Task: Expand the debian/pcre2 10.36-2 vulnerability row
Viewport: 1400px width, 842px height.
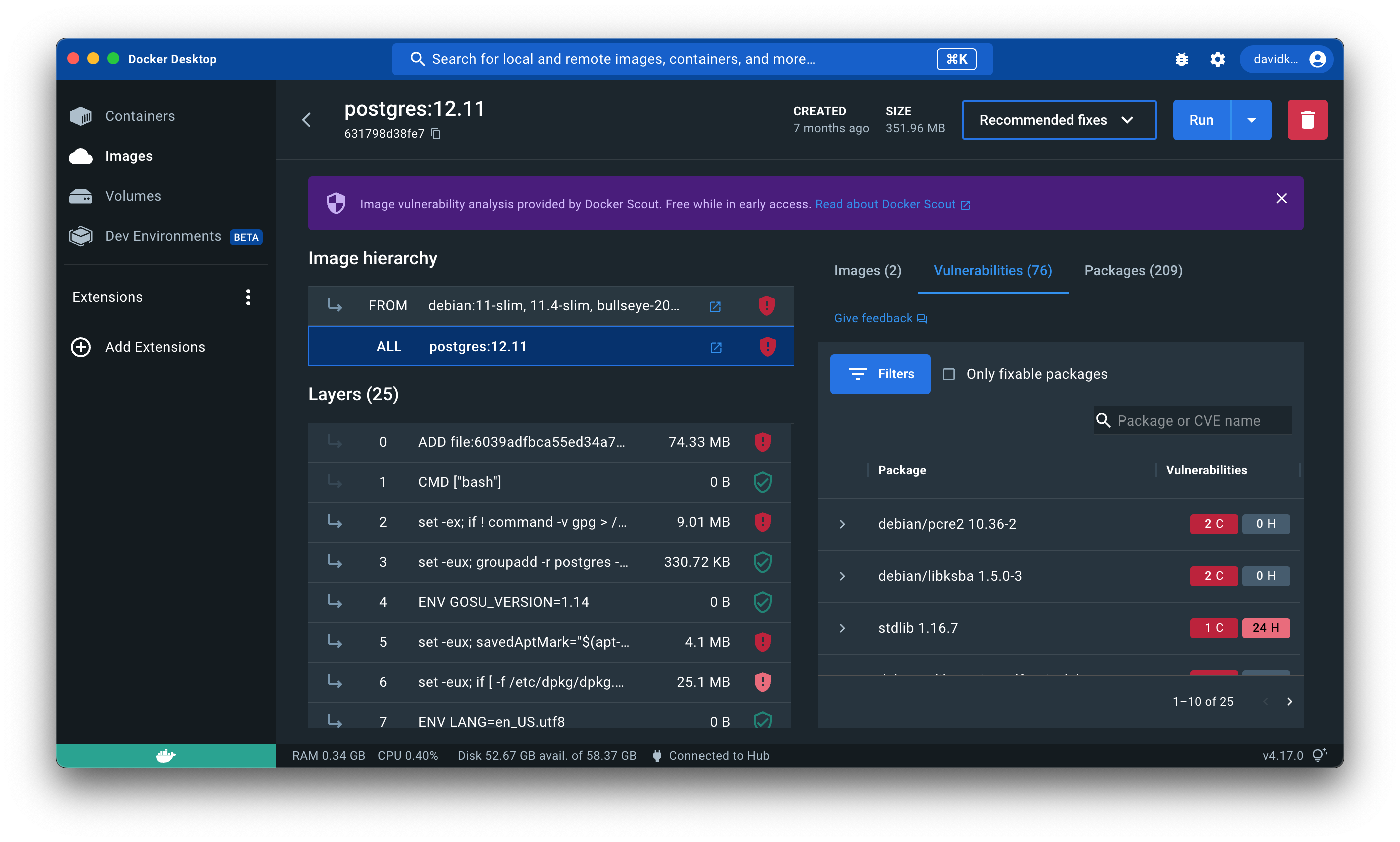Action: tap(842, 523)
